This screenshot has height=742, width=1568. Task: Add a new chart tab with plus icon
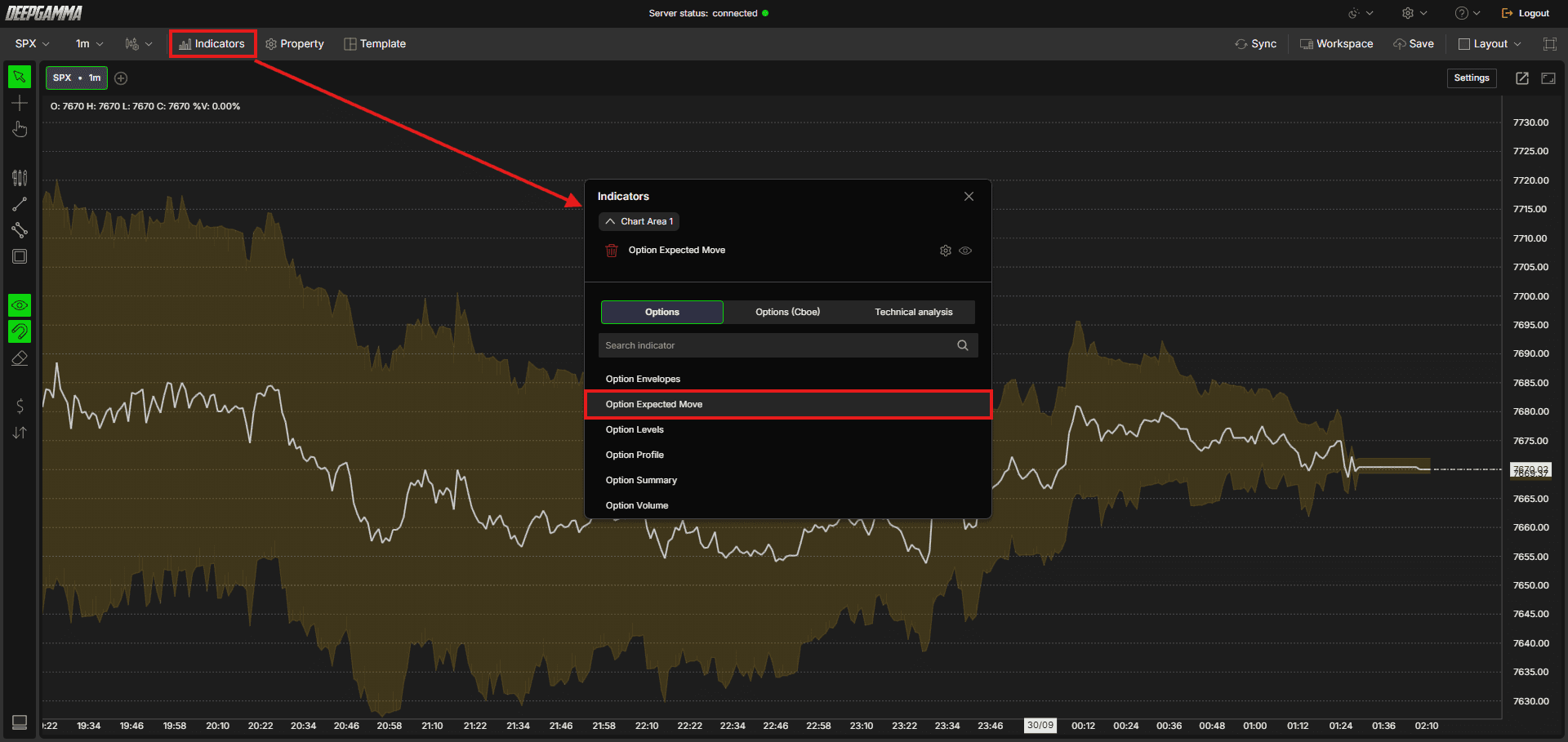(121, 78)
